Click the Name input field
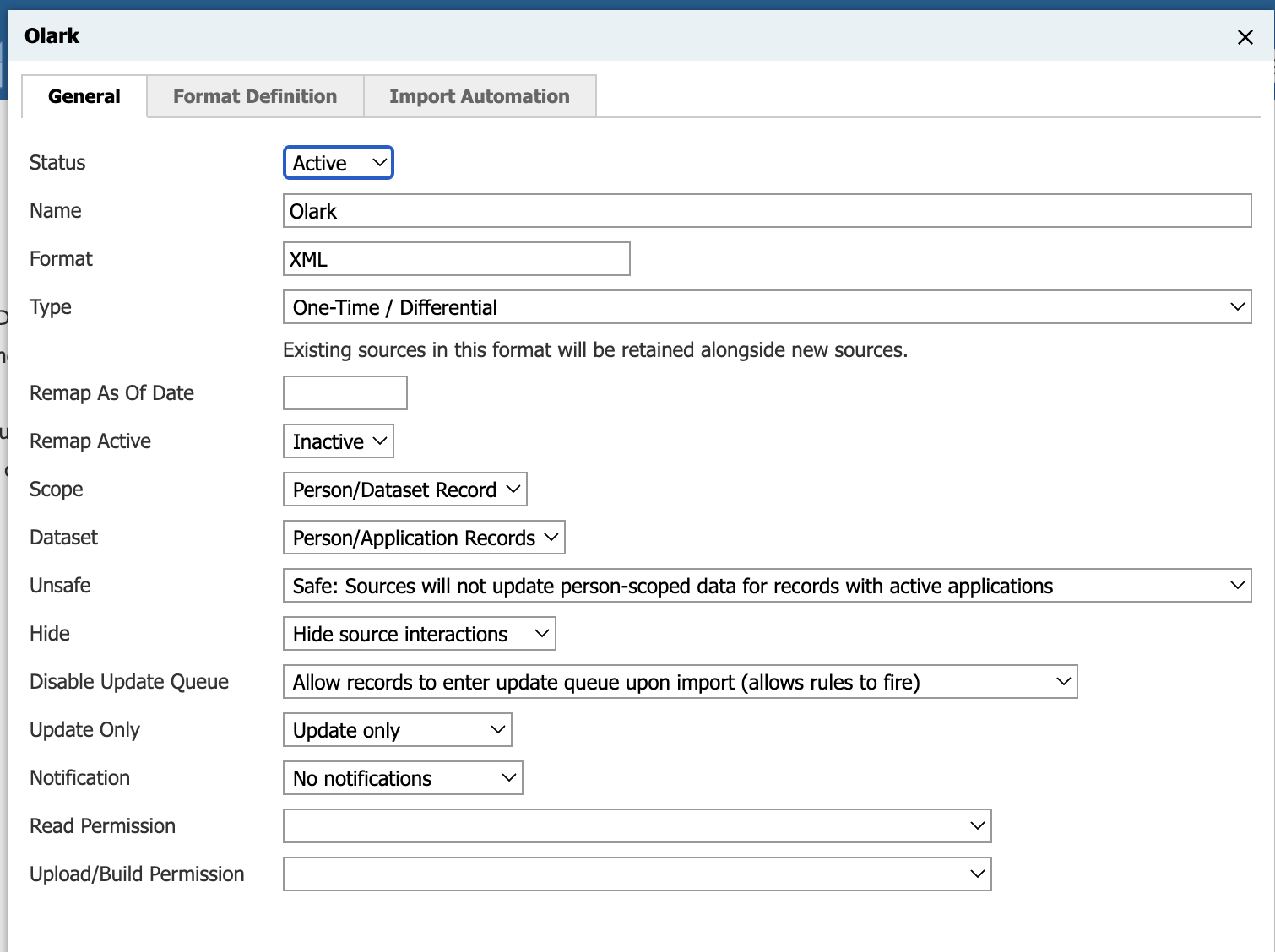The height and width of the screenshot is (952, 1275). (x=766, y=211)
